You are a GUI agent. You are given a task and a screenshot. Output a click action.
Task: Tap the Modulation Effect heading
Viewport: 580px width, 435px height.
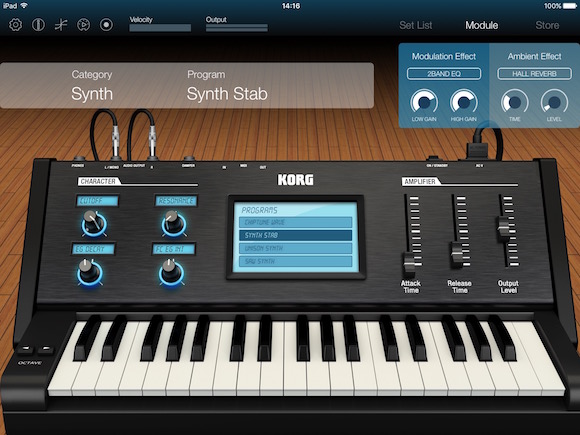coord(444,56)
